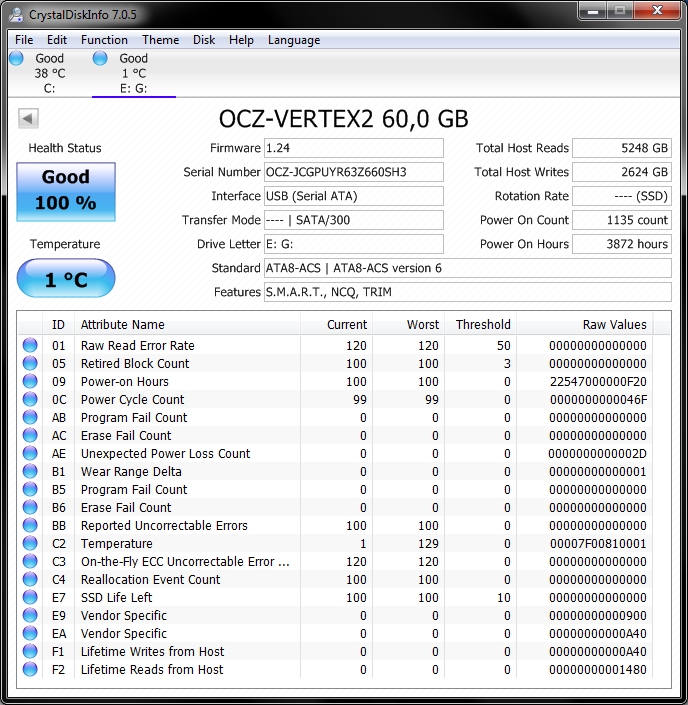Click status orb for B5 Program Fail Count
The height and width of the screenshot is (705, 688).
click(x=30, y=489)
